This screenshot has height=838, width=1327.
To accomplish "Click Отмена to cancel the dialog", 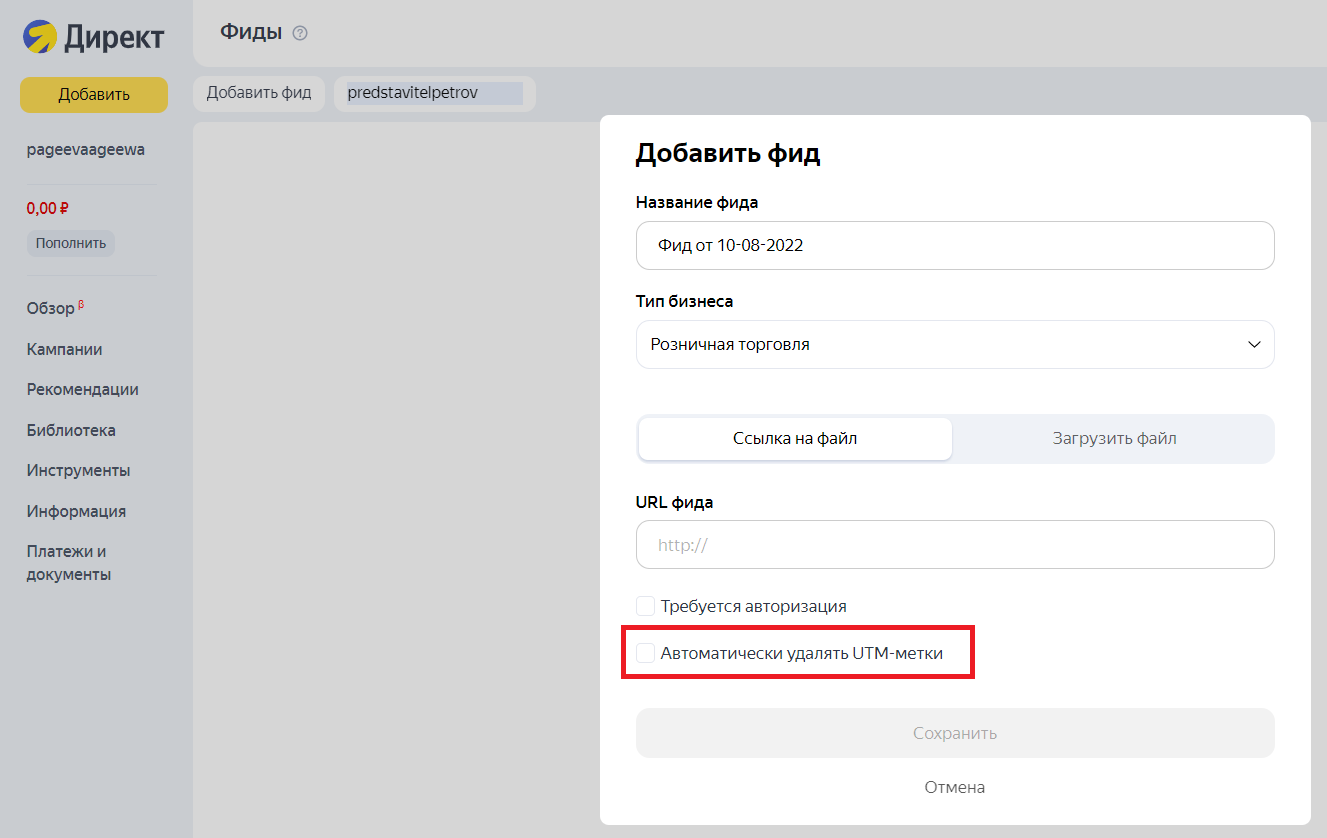I will click(955, 787).
